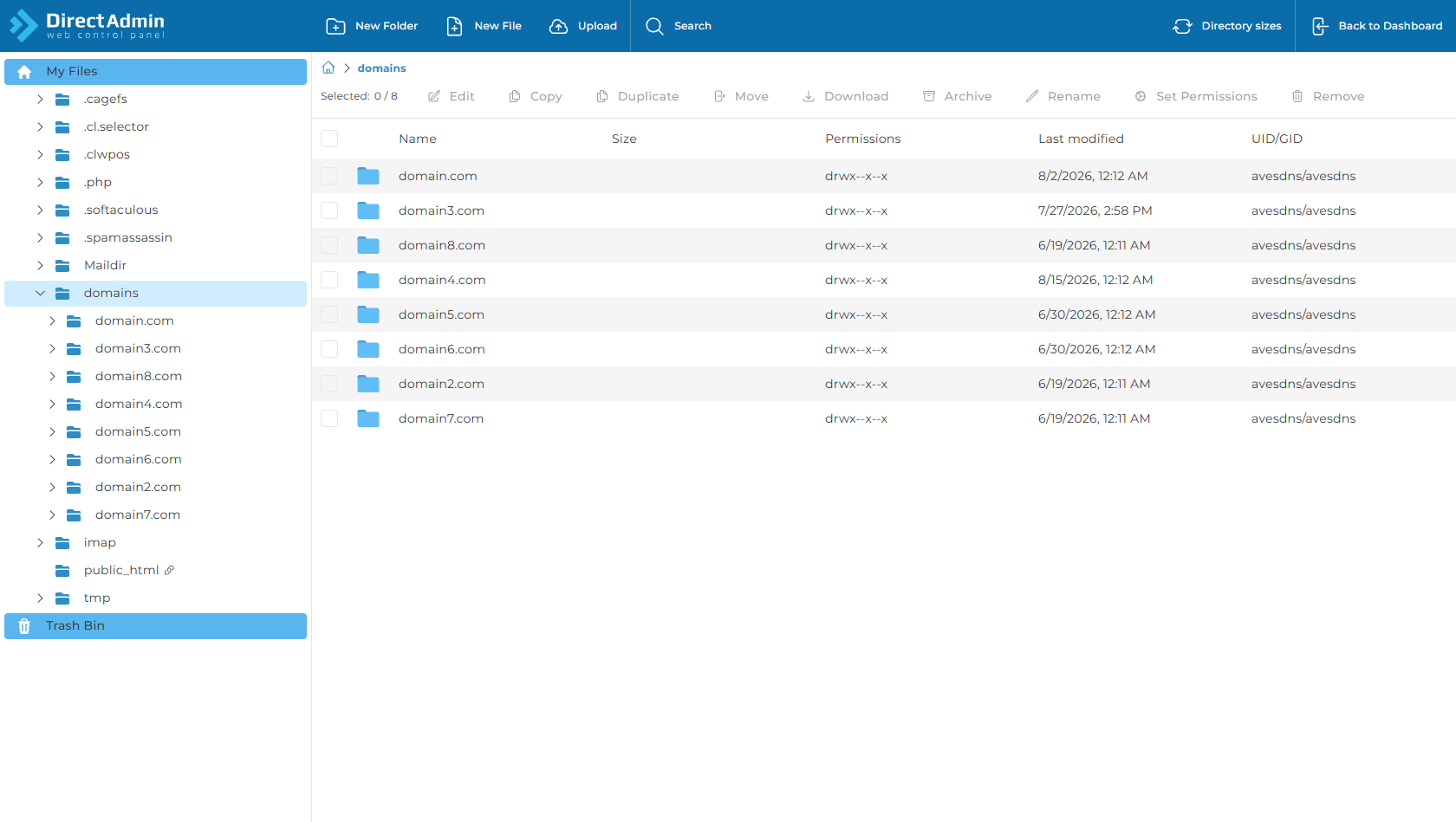Image resolution: width=1456 pixels, height=822 pixels.
Task: Toggle the select-all checkbox in the table header
Action: 329,139
